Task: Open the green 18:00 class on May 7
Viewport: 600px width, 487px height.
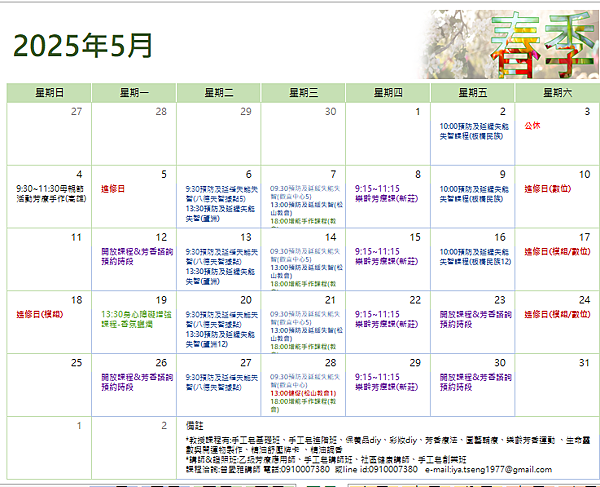Action: 303,222
